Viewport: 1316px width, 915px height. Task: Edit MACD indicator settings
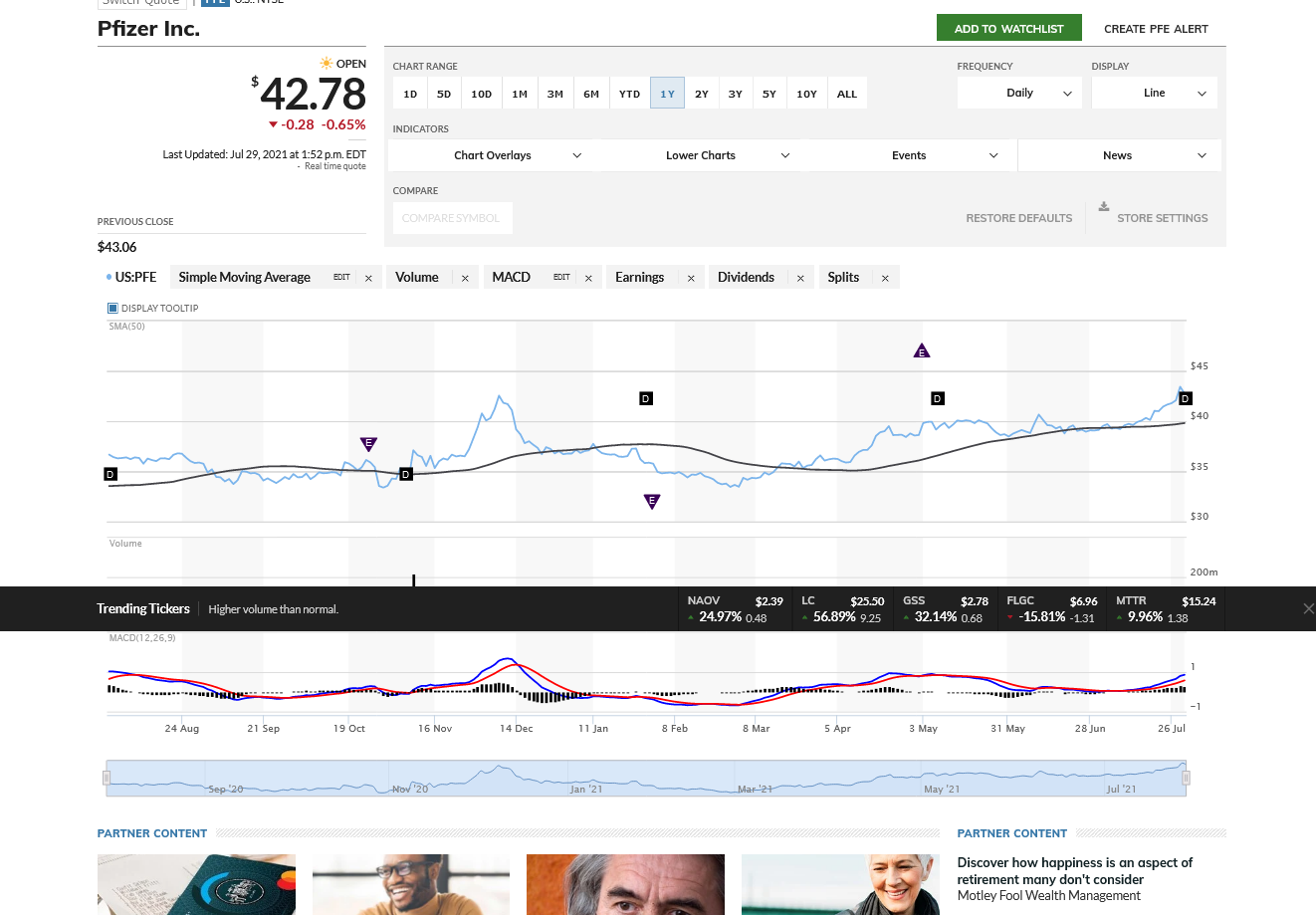pos(561,278)
